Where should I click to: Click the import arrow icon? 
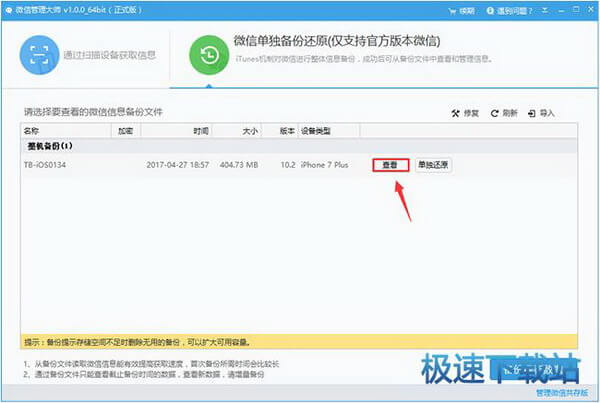pyautogui.click(x=532, y=113)
